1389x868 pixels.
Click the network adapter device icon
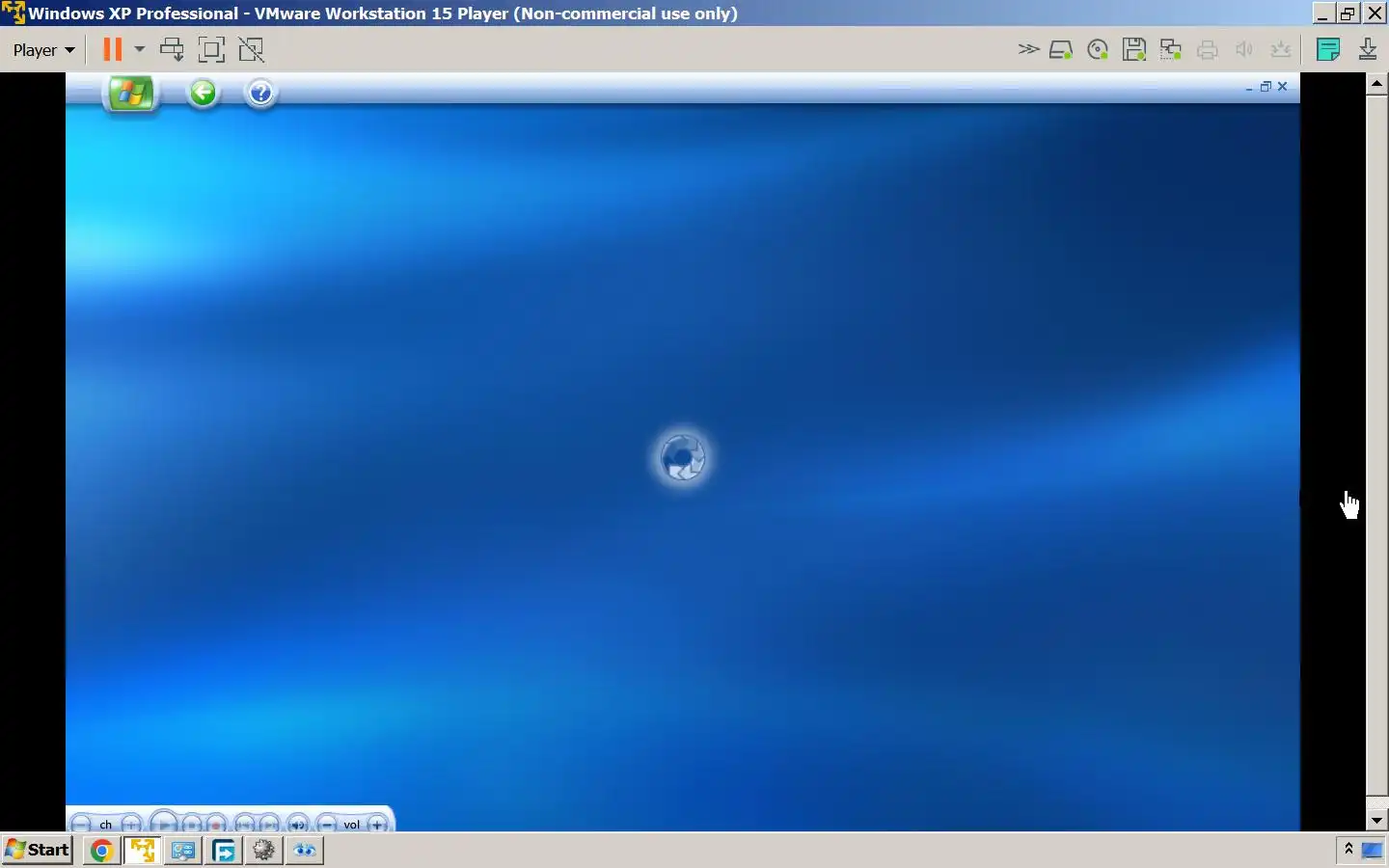(x=1171, y=50)
